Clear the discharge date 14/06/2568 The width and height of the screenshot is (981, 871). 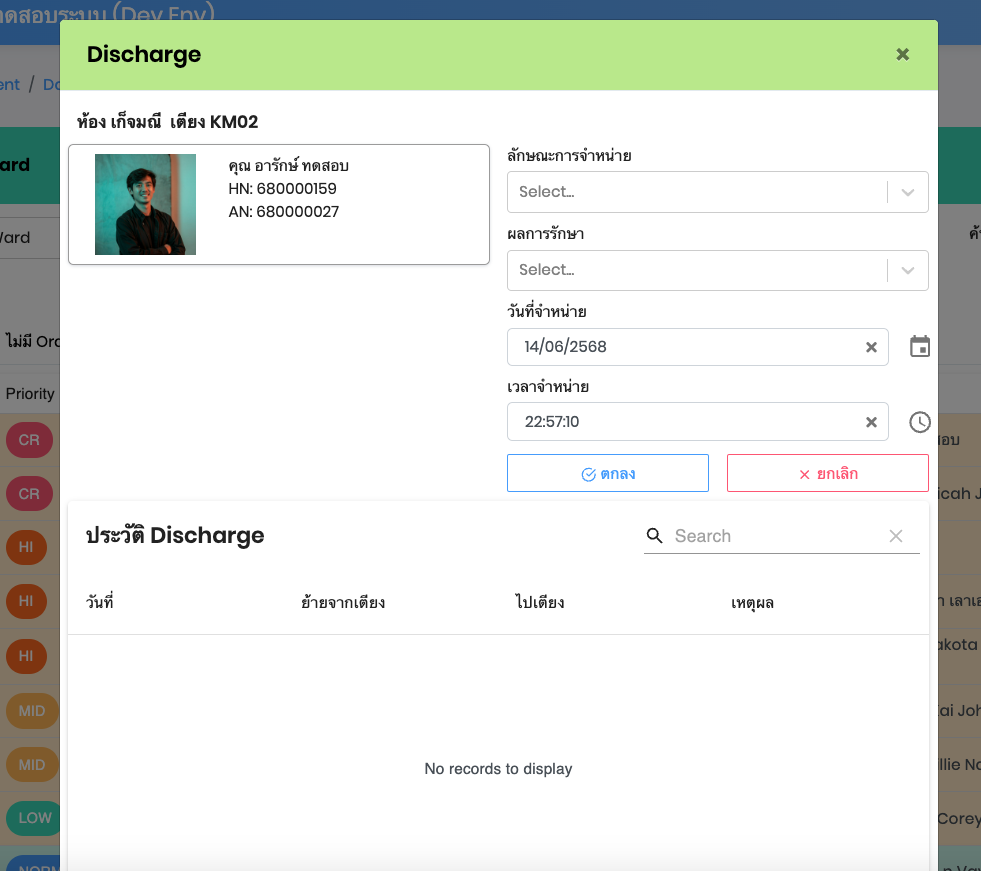point(871,347)
